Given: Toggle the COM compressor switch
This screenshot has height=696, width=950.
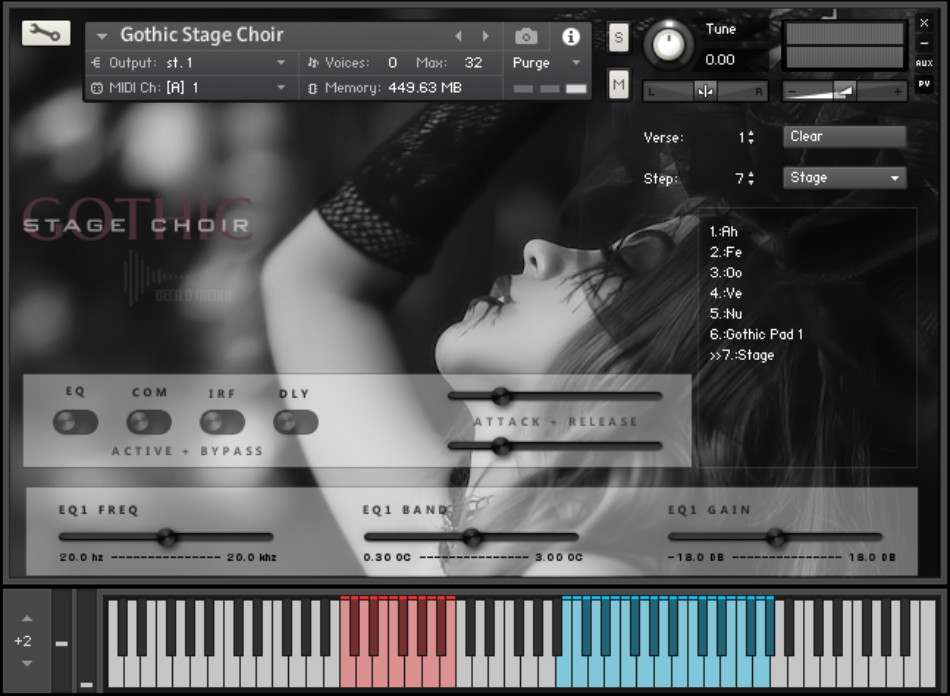Looking at the screenshot, I should click(149, 422).
